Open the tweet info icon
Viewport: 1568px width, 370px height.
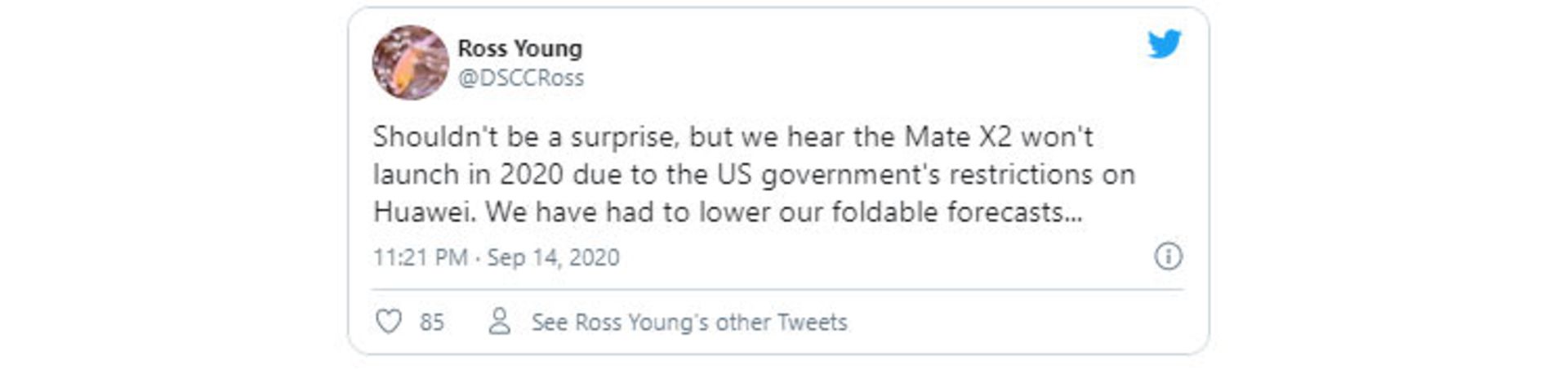[x=1168, y=256]
